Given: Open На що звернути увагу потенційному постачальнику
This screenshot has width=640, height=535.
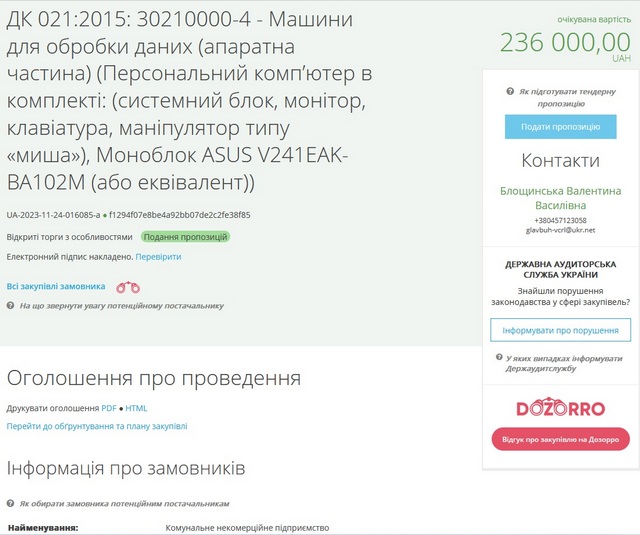Looking at the screenshot, I should coord(122,306).
